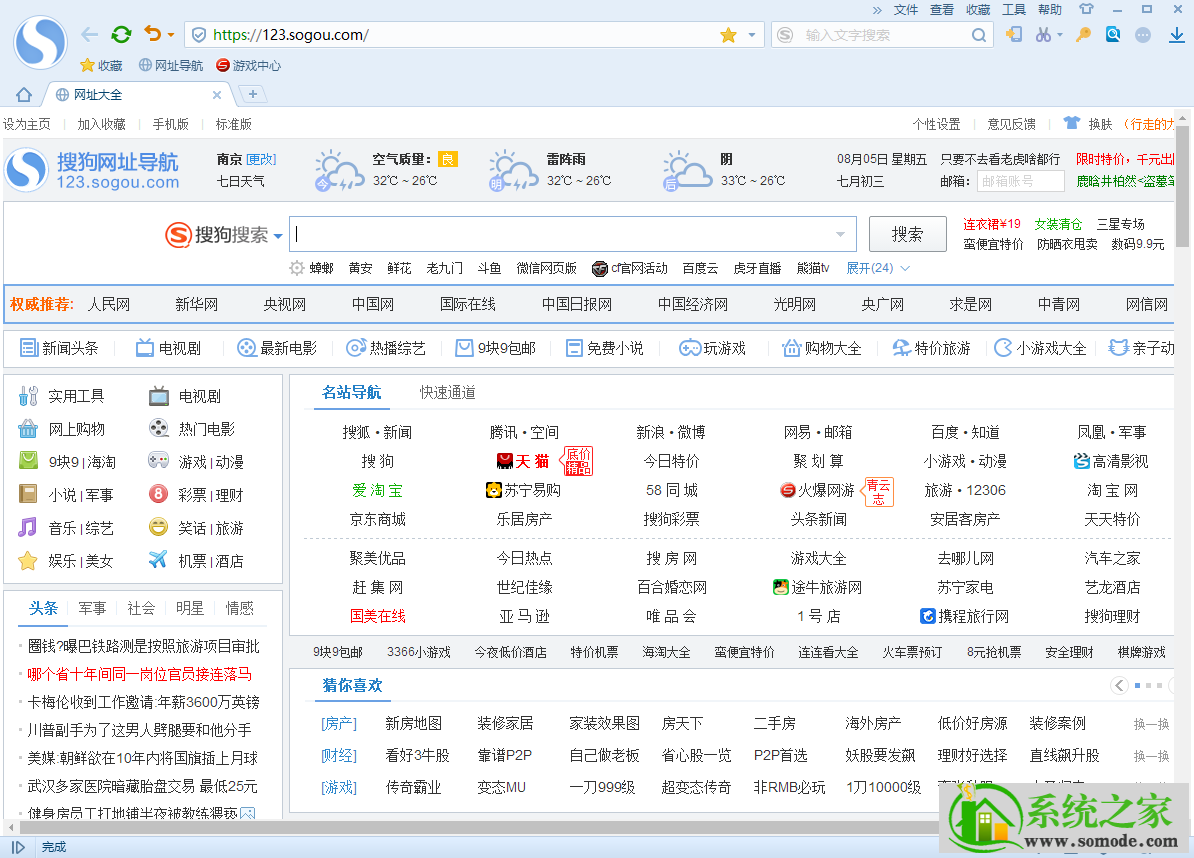Click the previous arrow in 猜你喜欢 carousel
This screenshot has height=858, width=1194.
pos(1119,685)
